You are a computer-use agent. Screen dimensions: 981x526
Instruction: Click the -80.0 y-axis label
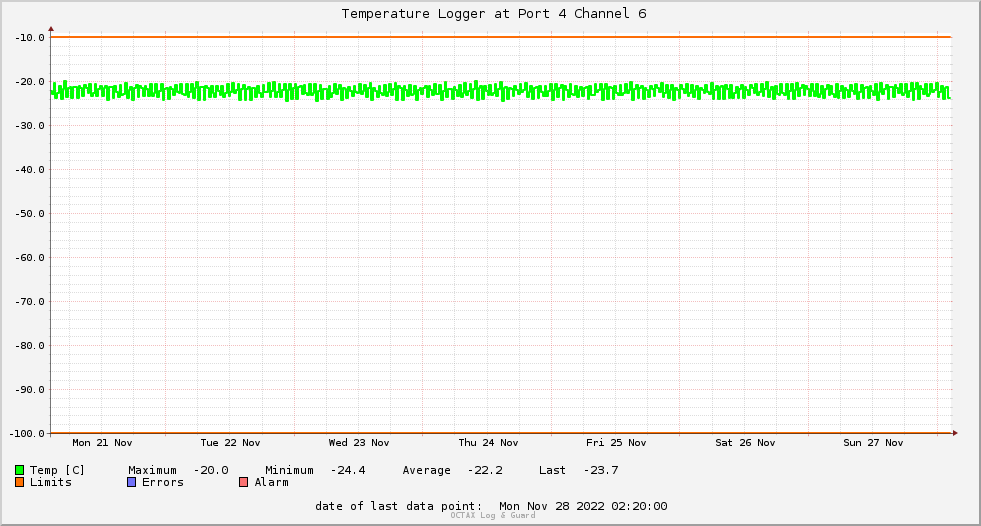click(29, 346)
